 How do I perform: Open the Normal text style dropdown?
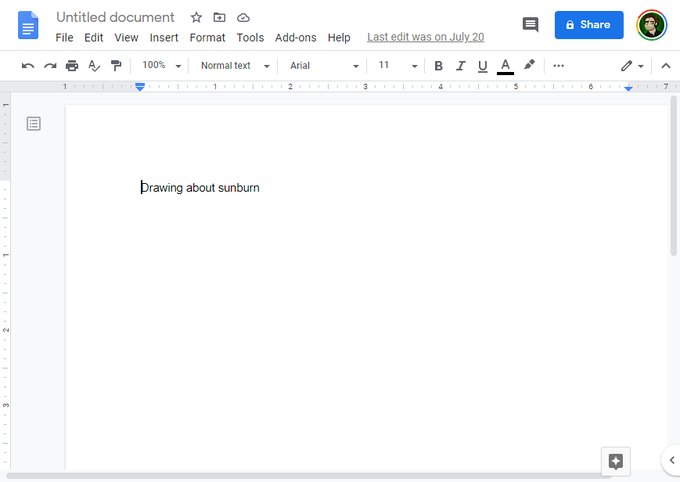(x=235, y=66)
